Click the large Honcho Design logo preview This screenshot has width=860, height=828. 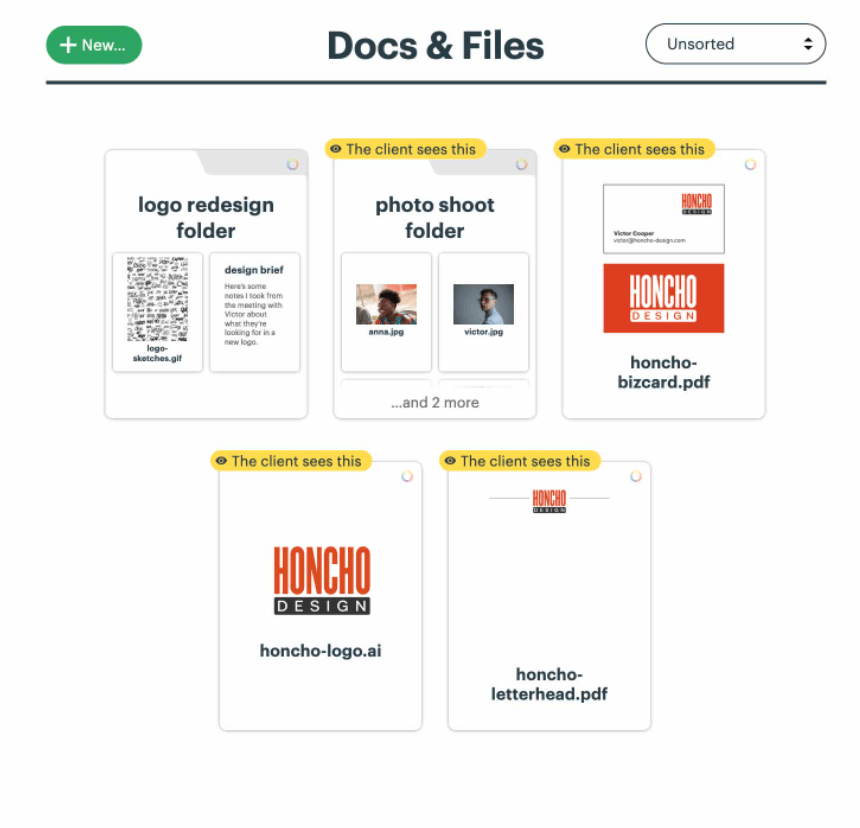click(322, 580)
